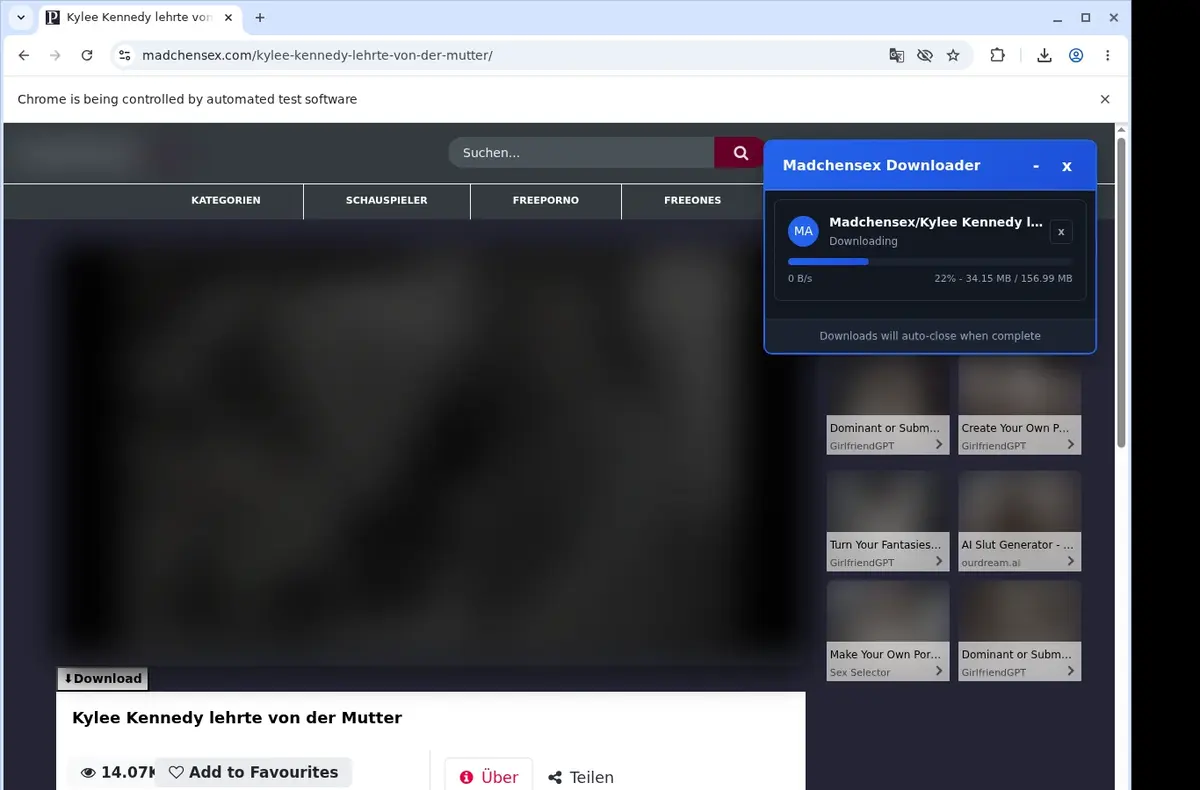This screenshot has width=1200, height=790.
Task: Dismiss the automated test software infobar
Action: [x=1105, y=99]
